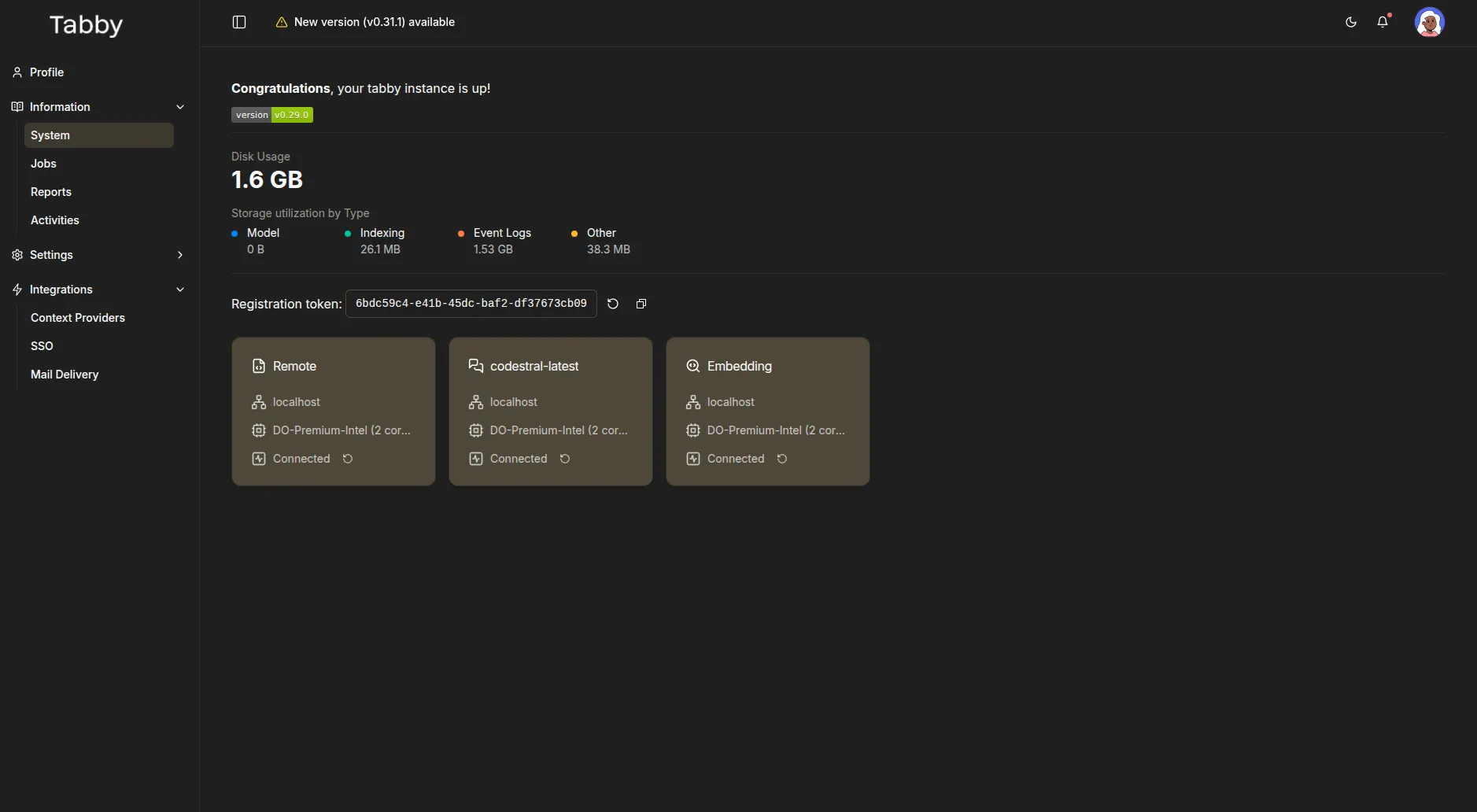Viewport: 1477px width, 812px height.
Task: Open the user avatar menu
Action: pyautogui.click(x=1429, y=22)
